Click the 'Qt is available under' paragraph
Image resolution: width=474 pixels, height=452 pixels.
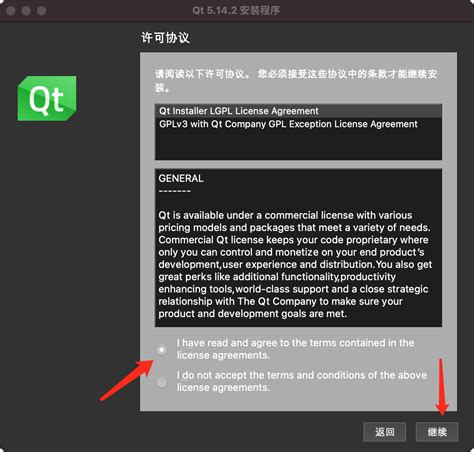295,264
